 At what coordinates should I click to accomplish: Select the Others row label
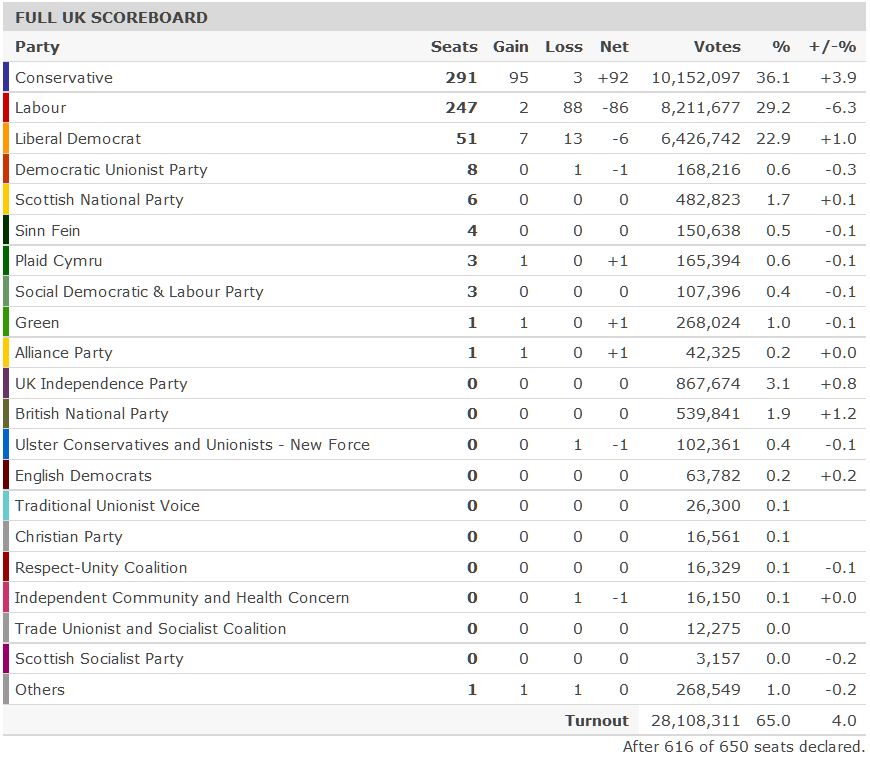[x=39, y=690]
